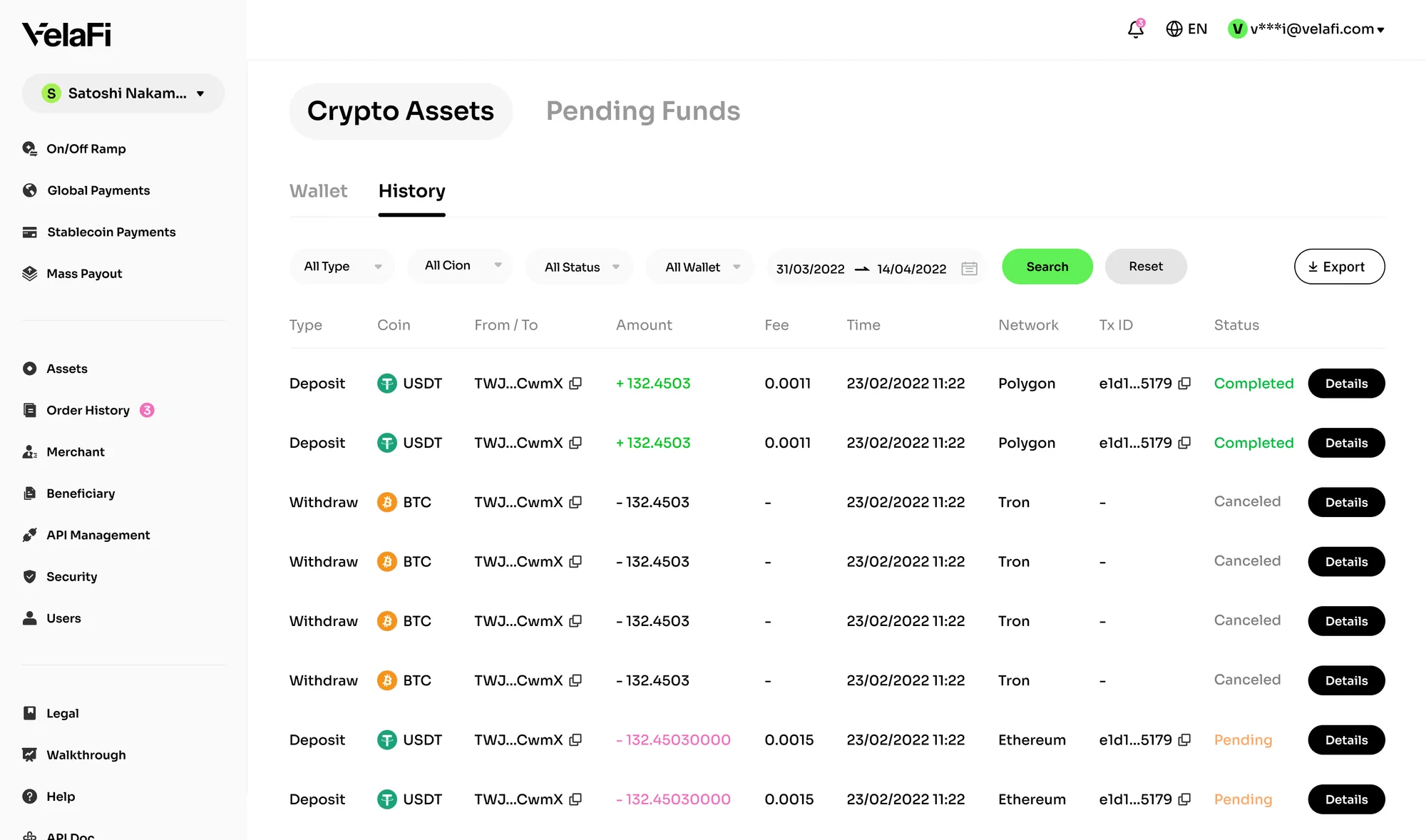The image size is (1426, 840).
Task: Export the transaction history
Action: point(1339,267)
